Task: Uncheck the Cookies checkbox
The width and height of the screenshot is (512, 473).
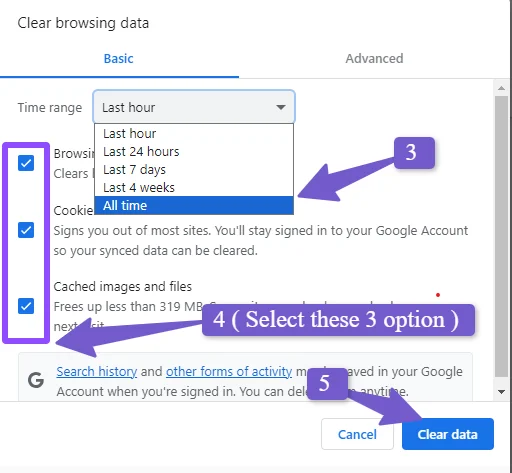Action: (26, 230)
